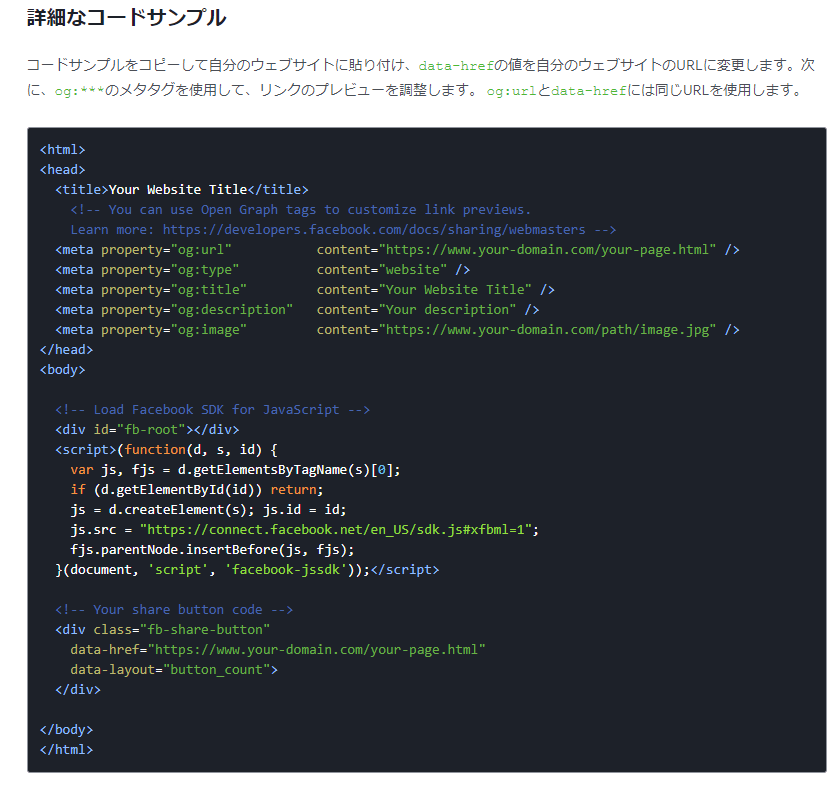Screen dimensions: 840x786
Task: Click inline og:url code in the description paragraph
Action: 511,91
